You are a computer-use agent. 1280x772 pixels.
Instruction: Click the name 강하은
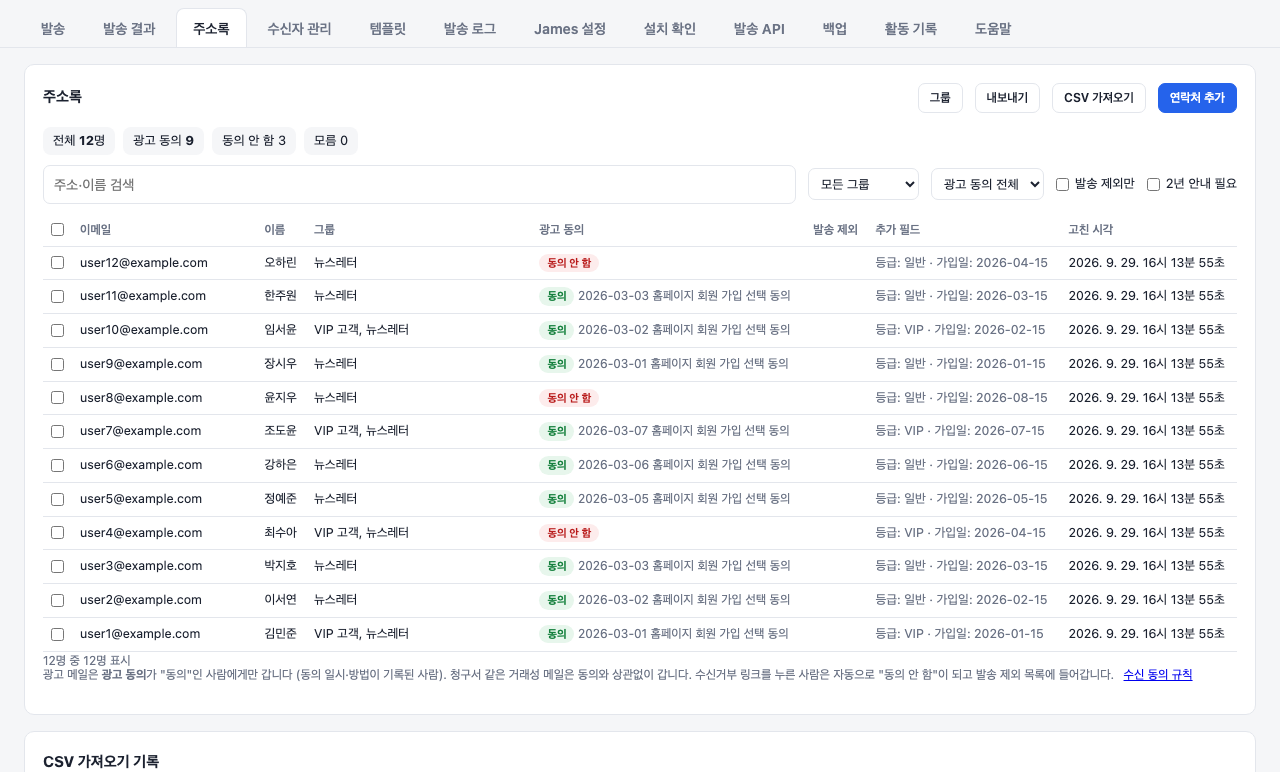(281, 465)
